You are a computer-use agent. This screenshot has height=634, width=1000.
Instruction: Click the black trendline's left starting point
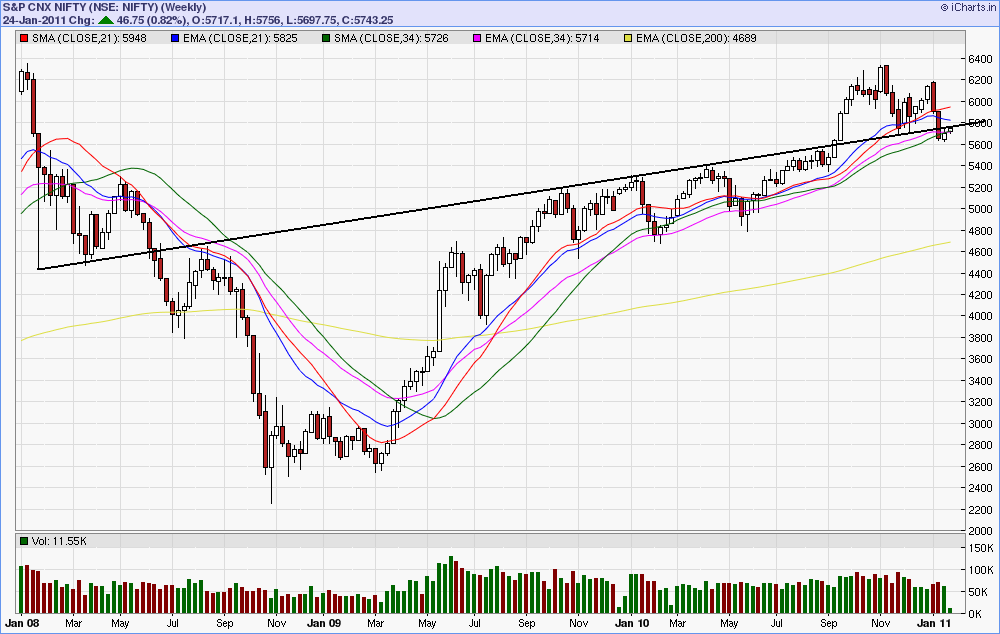38,269
